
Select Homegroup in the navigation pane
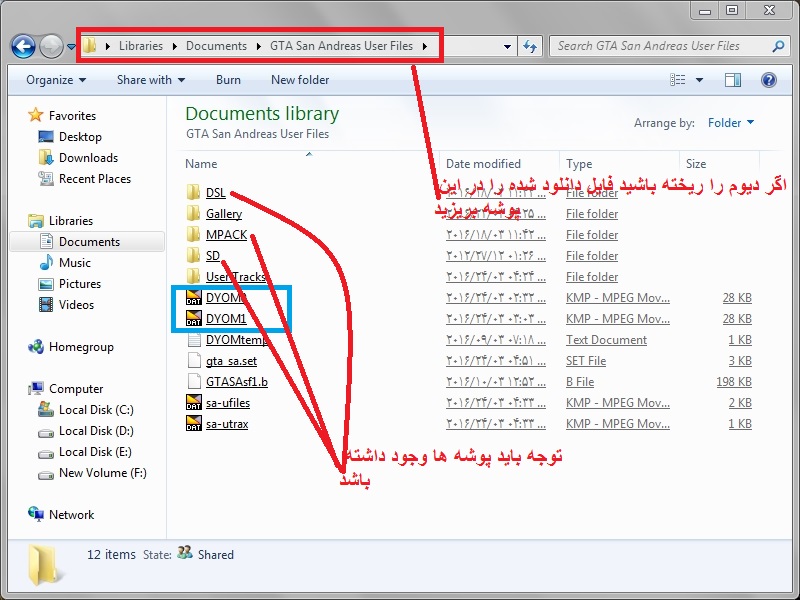click(x=70, y=347)
